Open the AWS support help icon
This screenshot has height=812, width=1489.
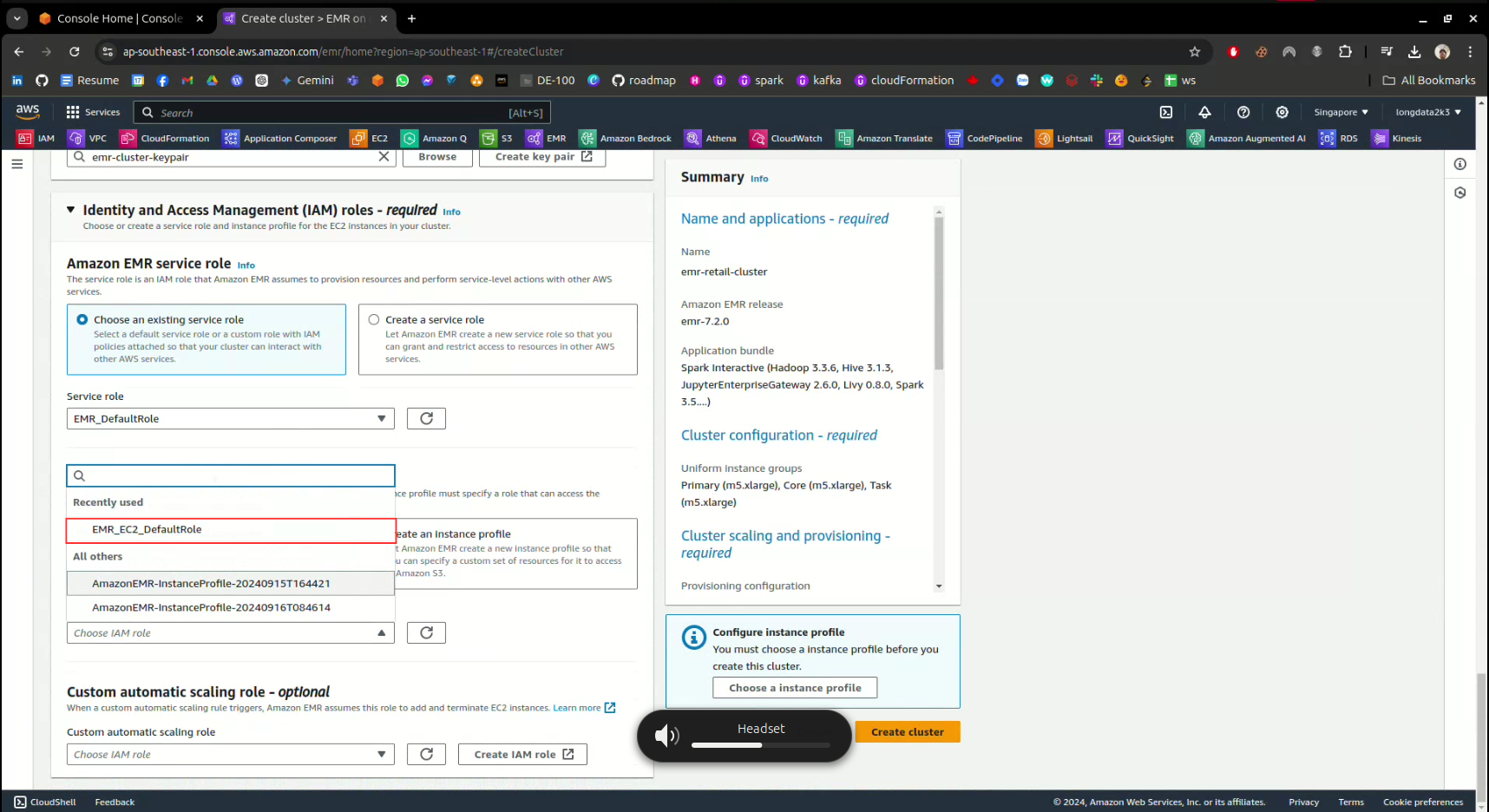click(1243, 112)
